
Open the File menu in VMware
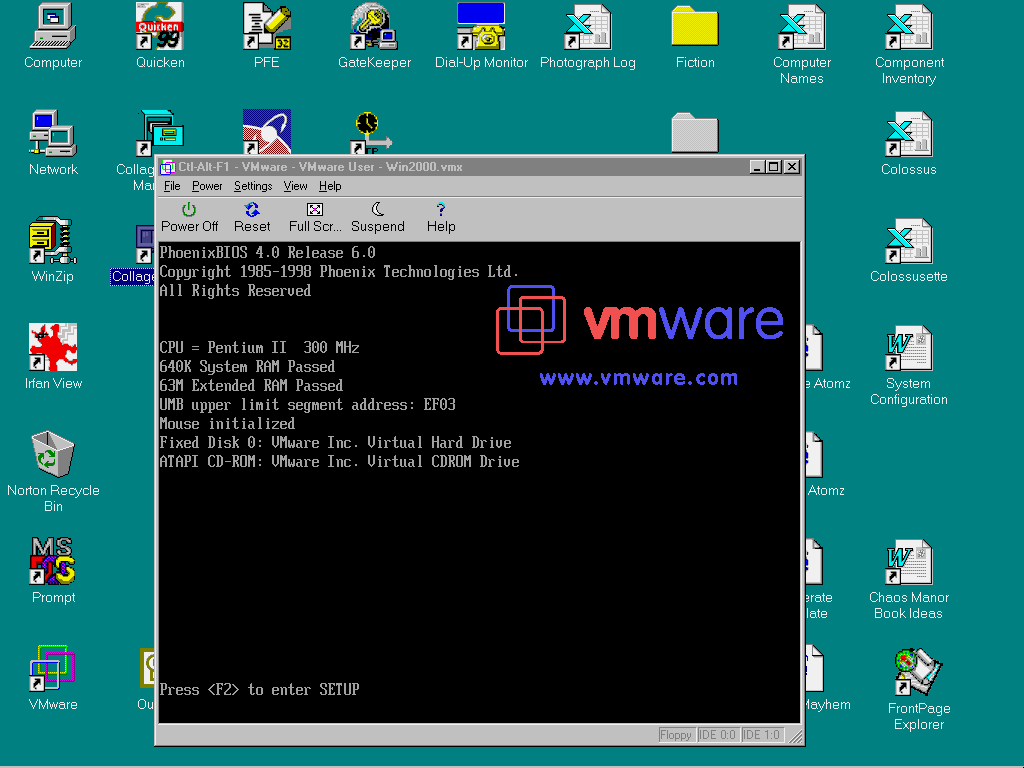pyautogui.click(x=172, y=186)
